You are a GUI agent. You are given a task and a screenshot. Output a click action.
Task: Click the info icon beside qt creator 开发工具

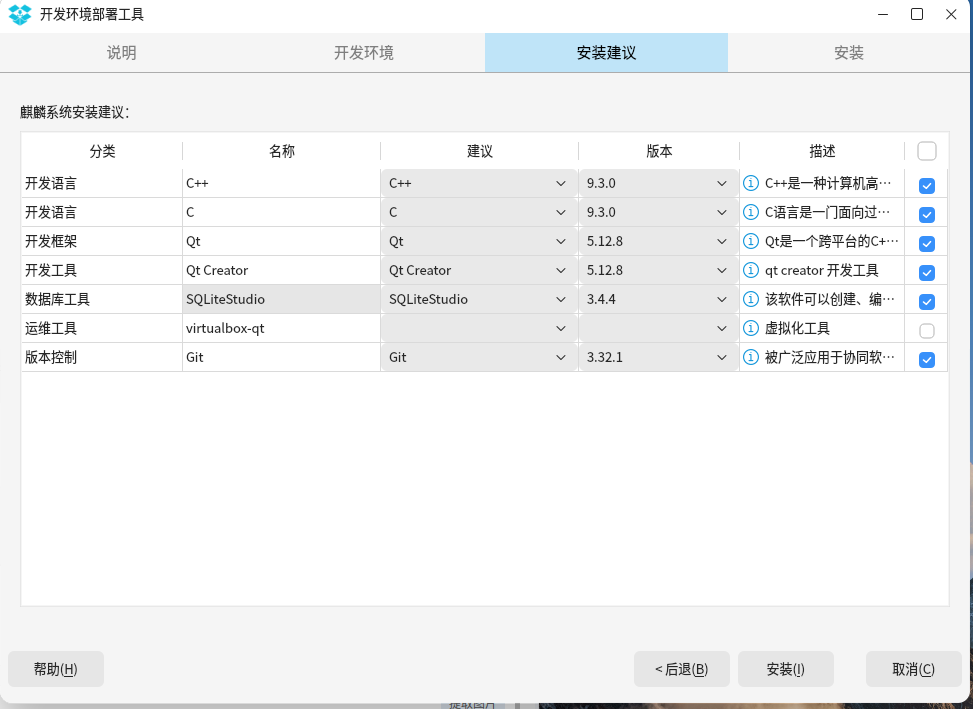click(x=751, y=270)
